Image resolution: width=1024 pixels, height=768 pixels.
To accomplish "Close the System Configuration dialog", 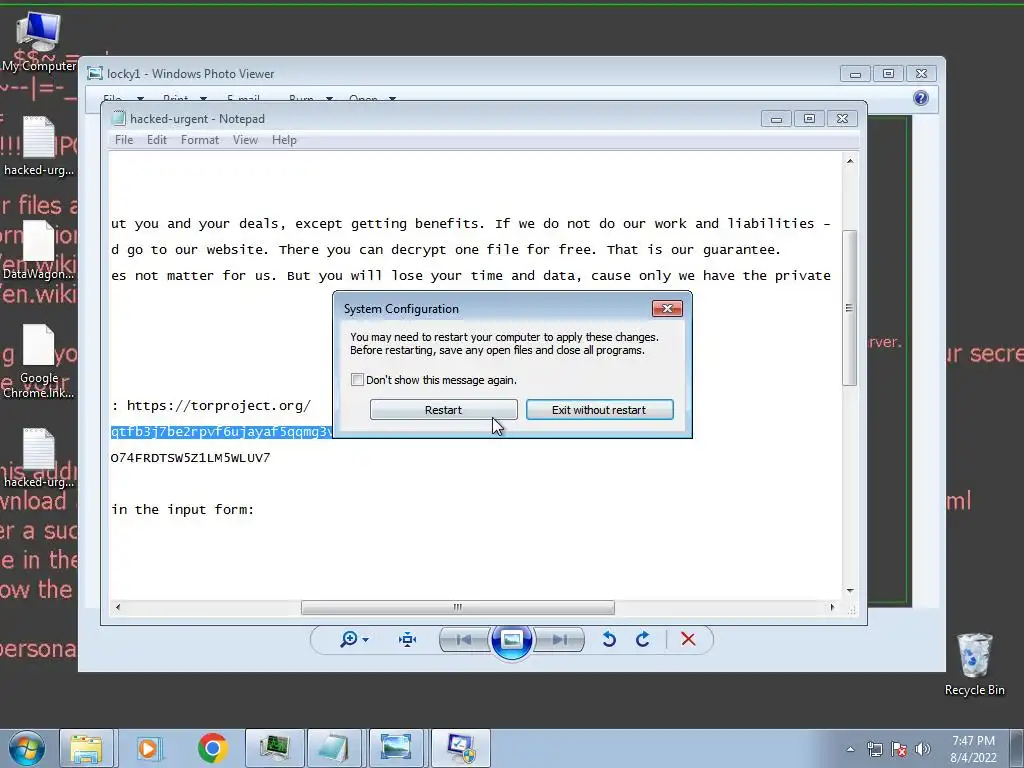I will point(667,308).
